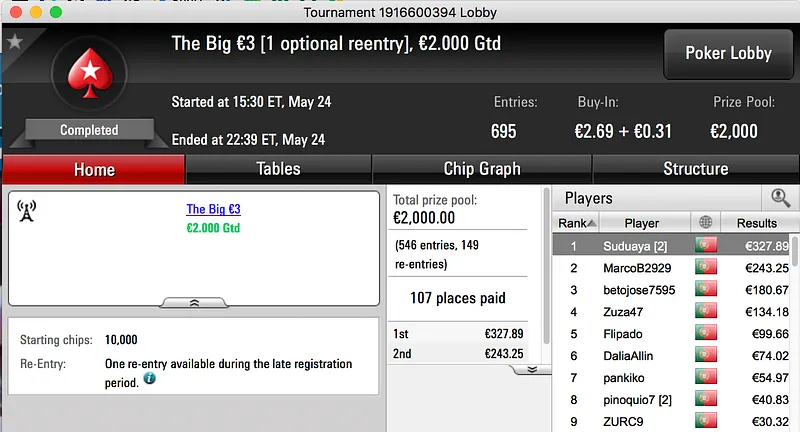Viewport: 800px width, 432px height.
Task: Sort players by Rank column
Action: (x=577, y=223)
